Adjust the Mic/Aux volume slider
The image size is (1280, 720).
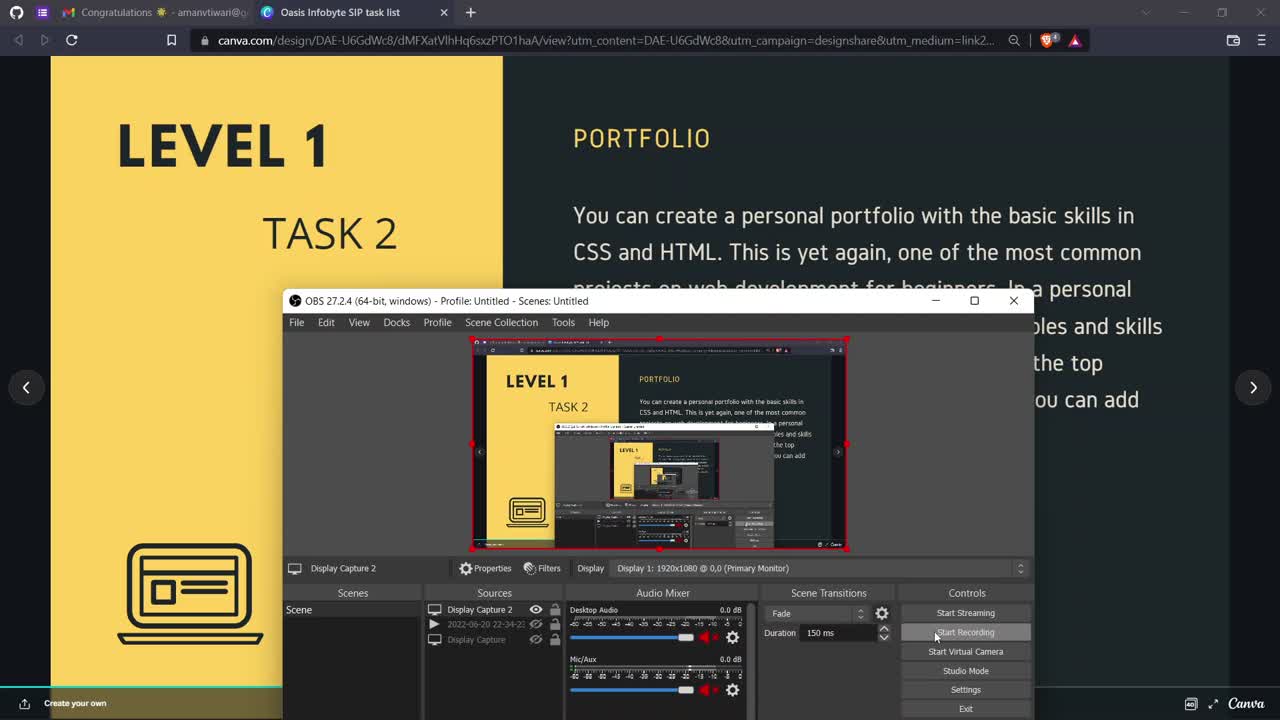685,690
